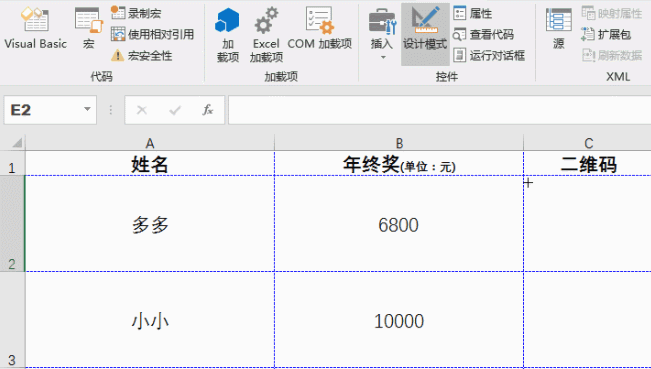Select cell containing 姓名
This screenshot has width=651, height=369.
[150, 163]
